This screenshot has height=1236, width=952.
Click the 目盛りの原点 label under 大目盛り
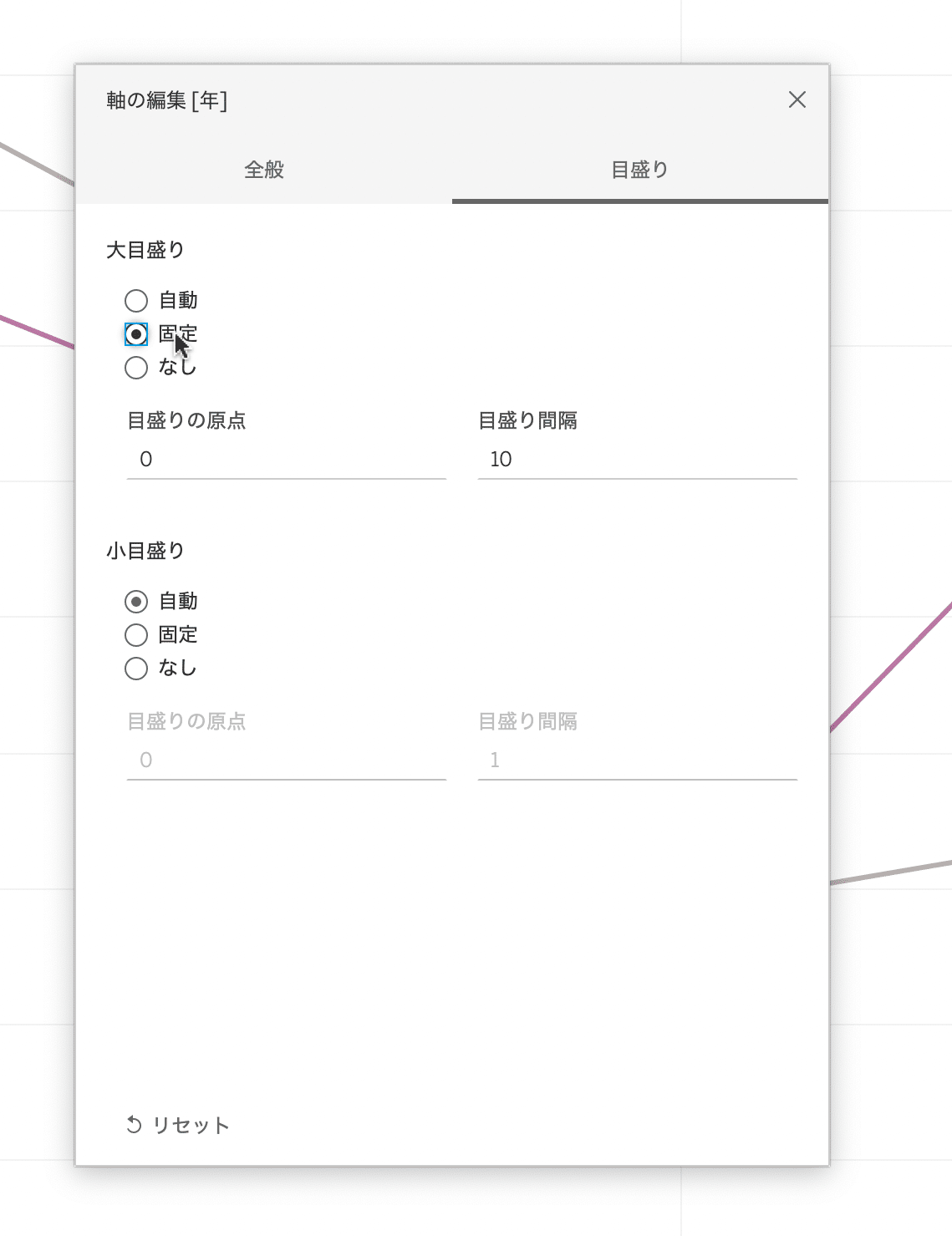click(x=186, y=420)
